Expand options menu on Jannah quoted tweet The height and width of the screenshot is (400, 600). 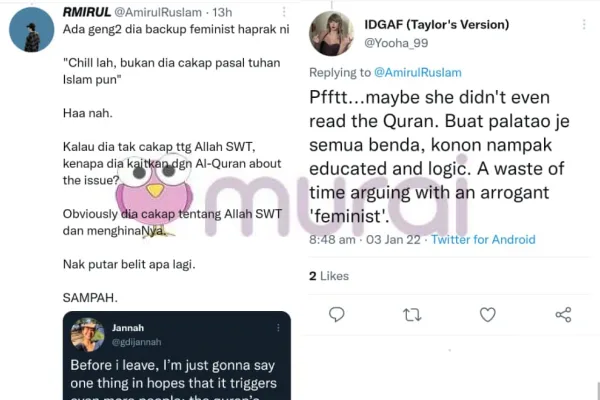278,328
